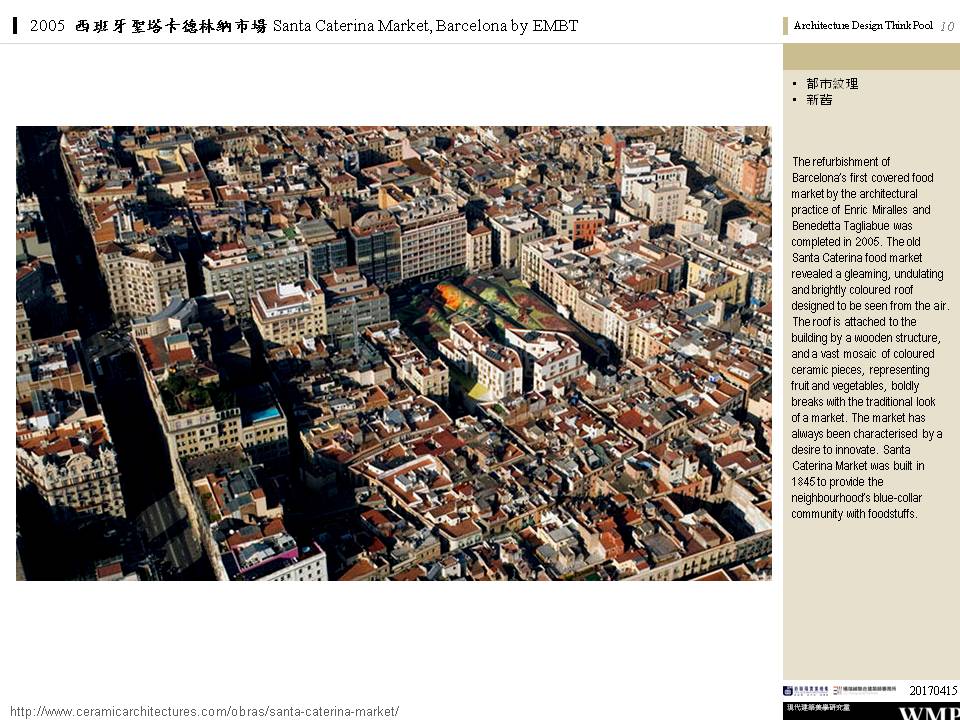960x720 pixels.
Task: Click the slide number 10
Action: pos(947,26)
